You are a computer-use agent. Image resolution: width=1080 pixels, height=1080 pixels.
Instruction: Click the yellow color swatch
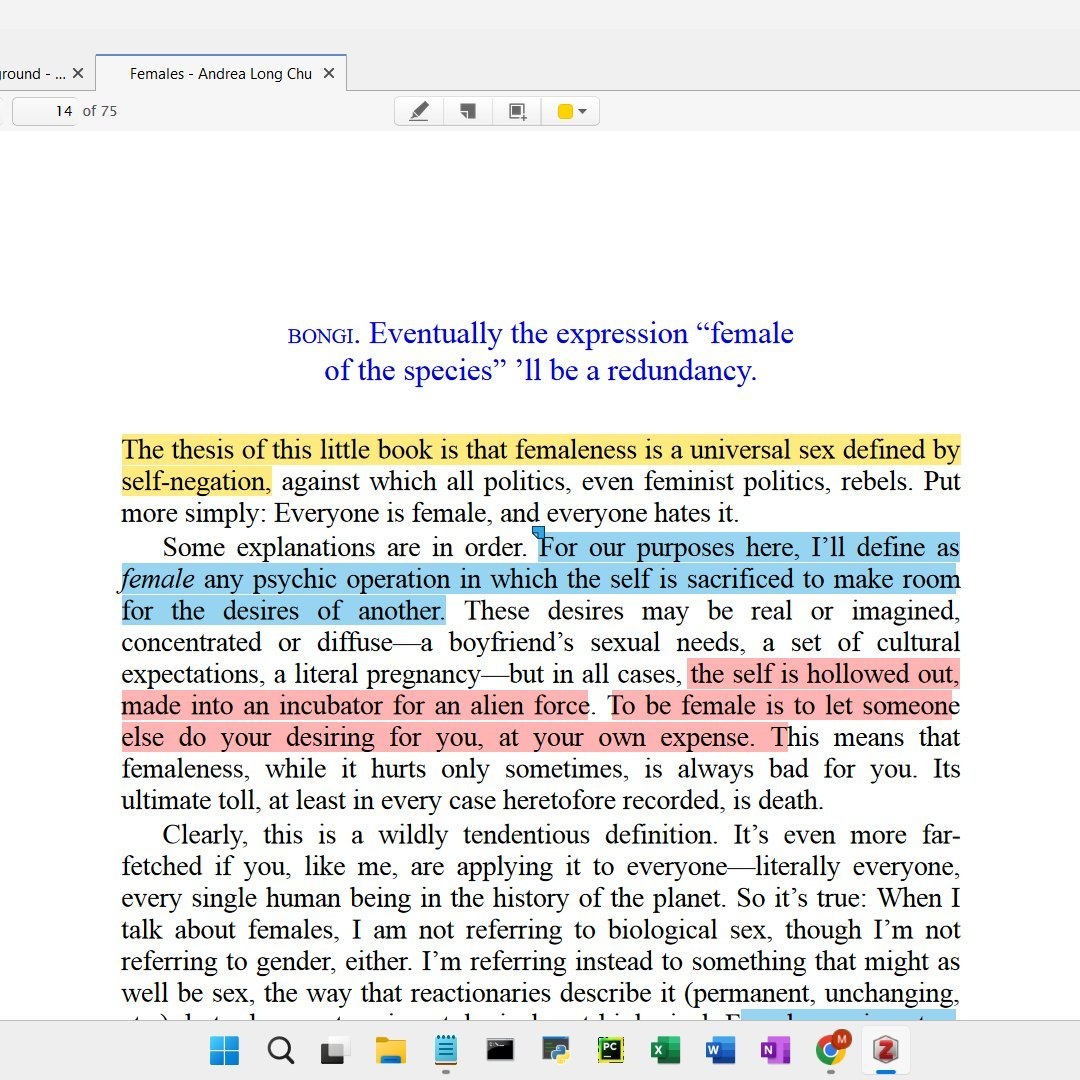click(565, 111)
